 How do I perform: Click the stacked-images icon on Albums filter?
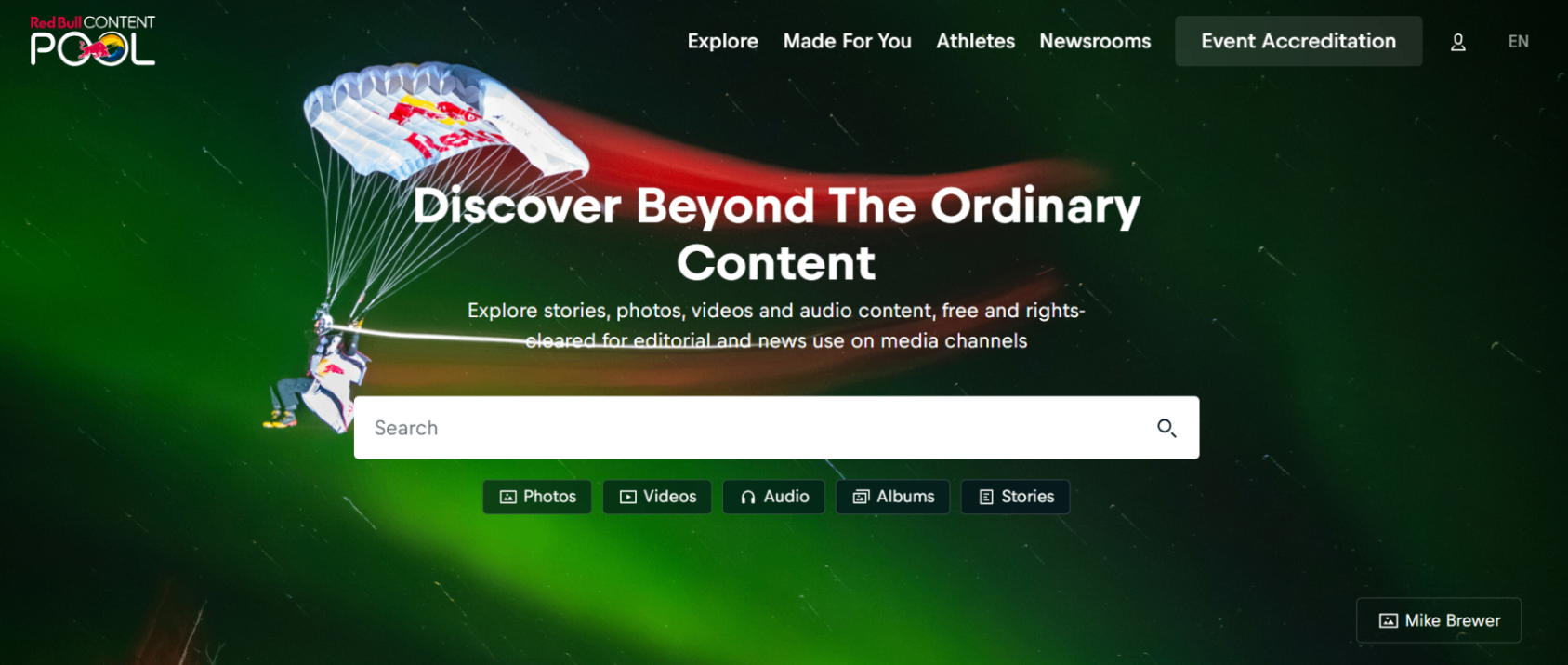[x=862, y=497]
